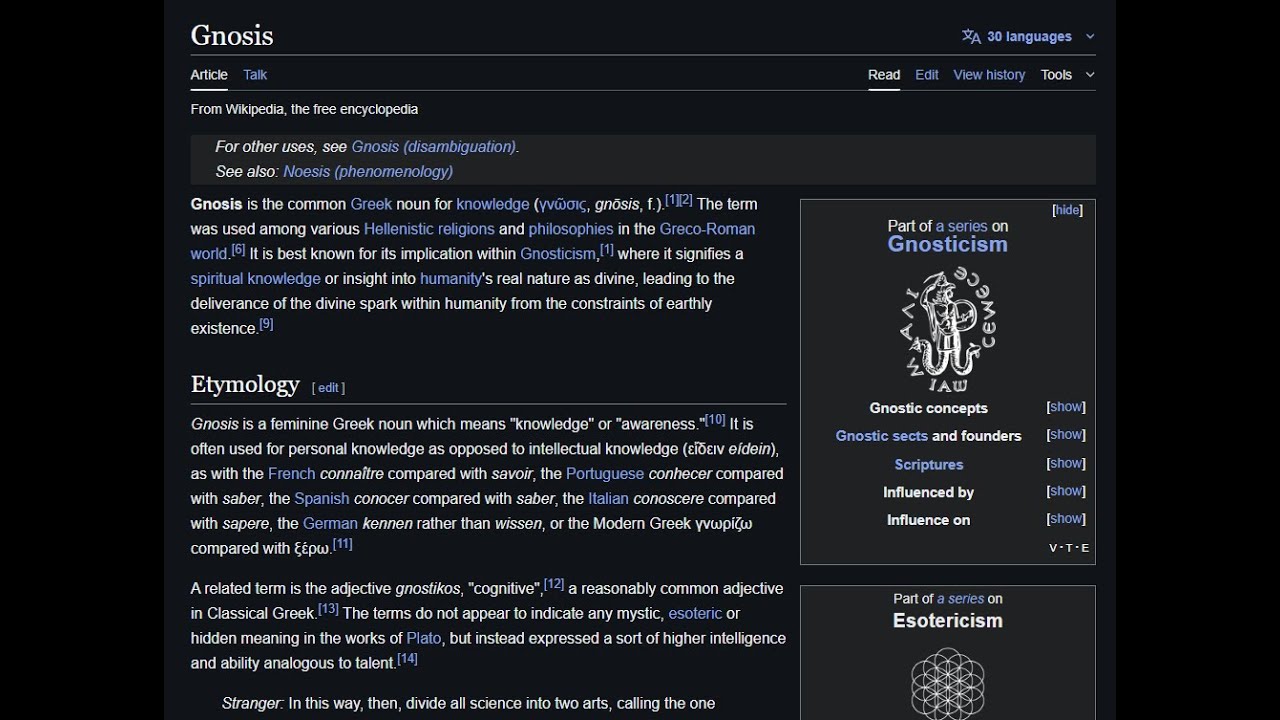The image size is (1280, 720).
Task: Select the Read tab
Action: (884, 75)
